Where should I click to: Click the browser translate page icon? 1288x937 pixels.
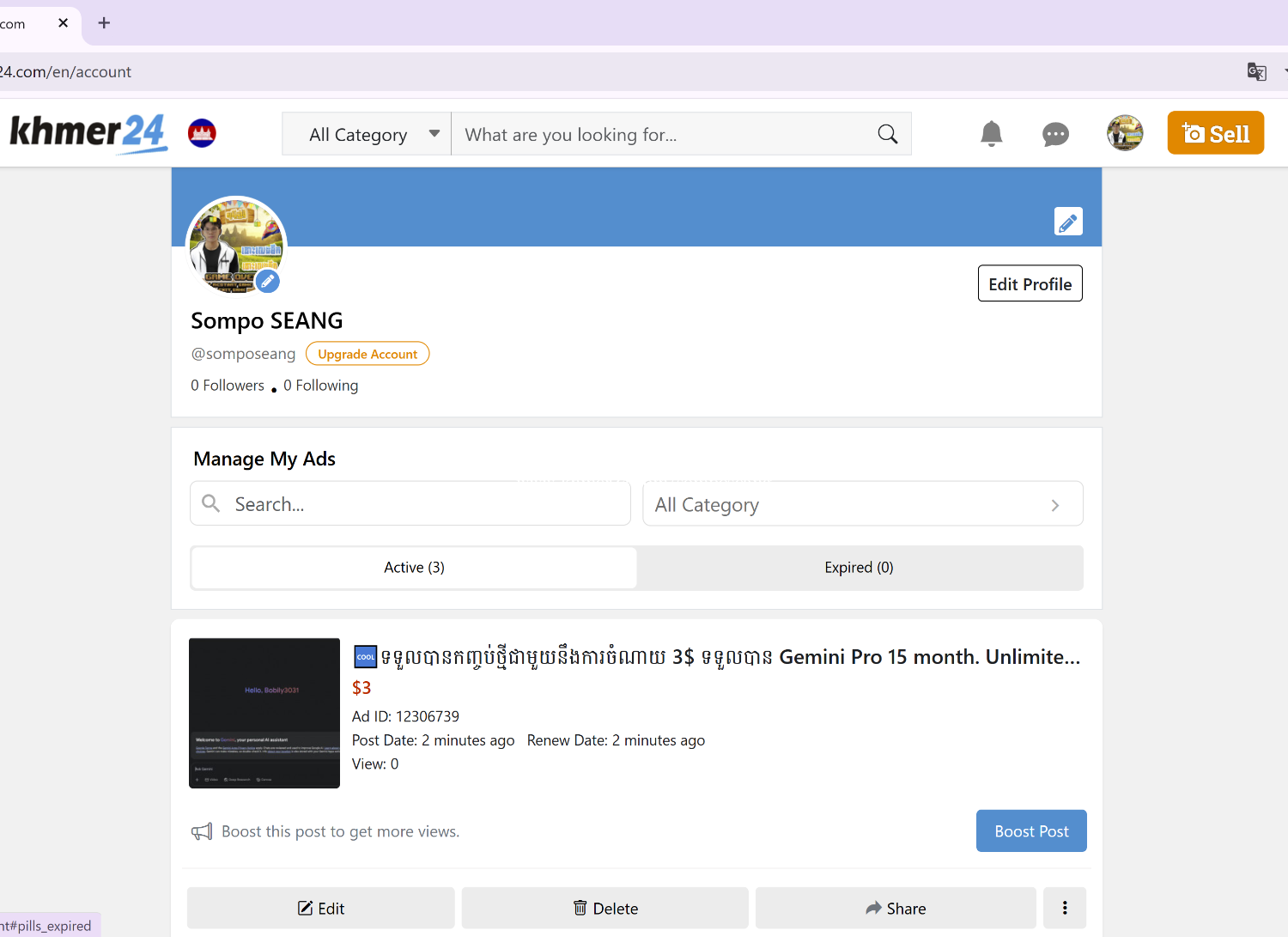tap(1256, 72)
